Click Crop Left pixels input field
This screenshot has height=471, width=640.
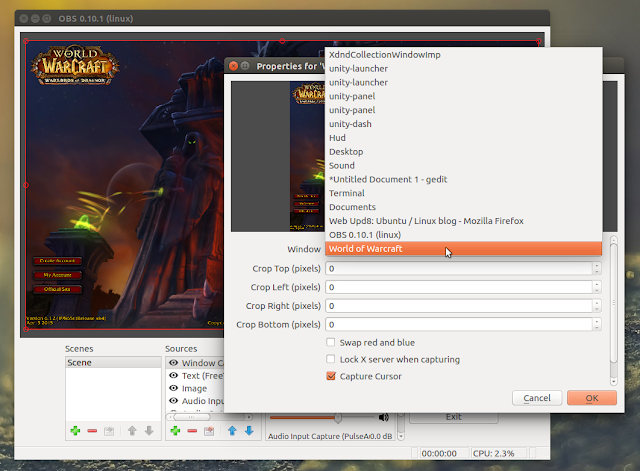(x=459, y=287)
